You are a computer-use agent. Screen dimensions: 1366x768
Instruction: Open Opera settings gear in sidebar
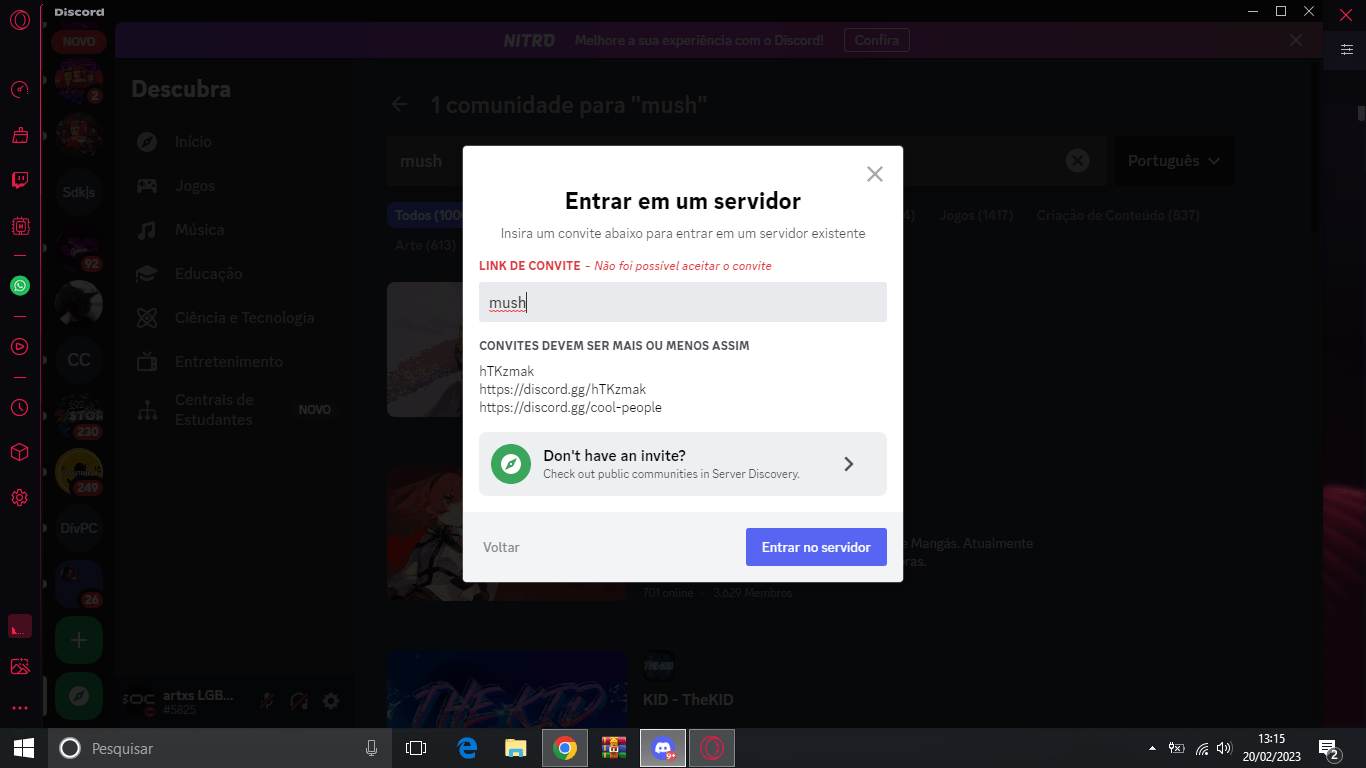(19, 498)
